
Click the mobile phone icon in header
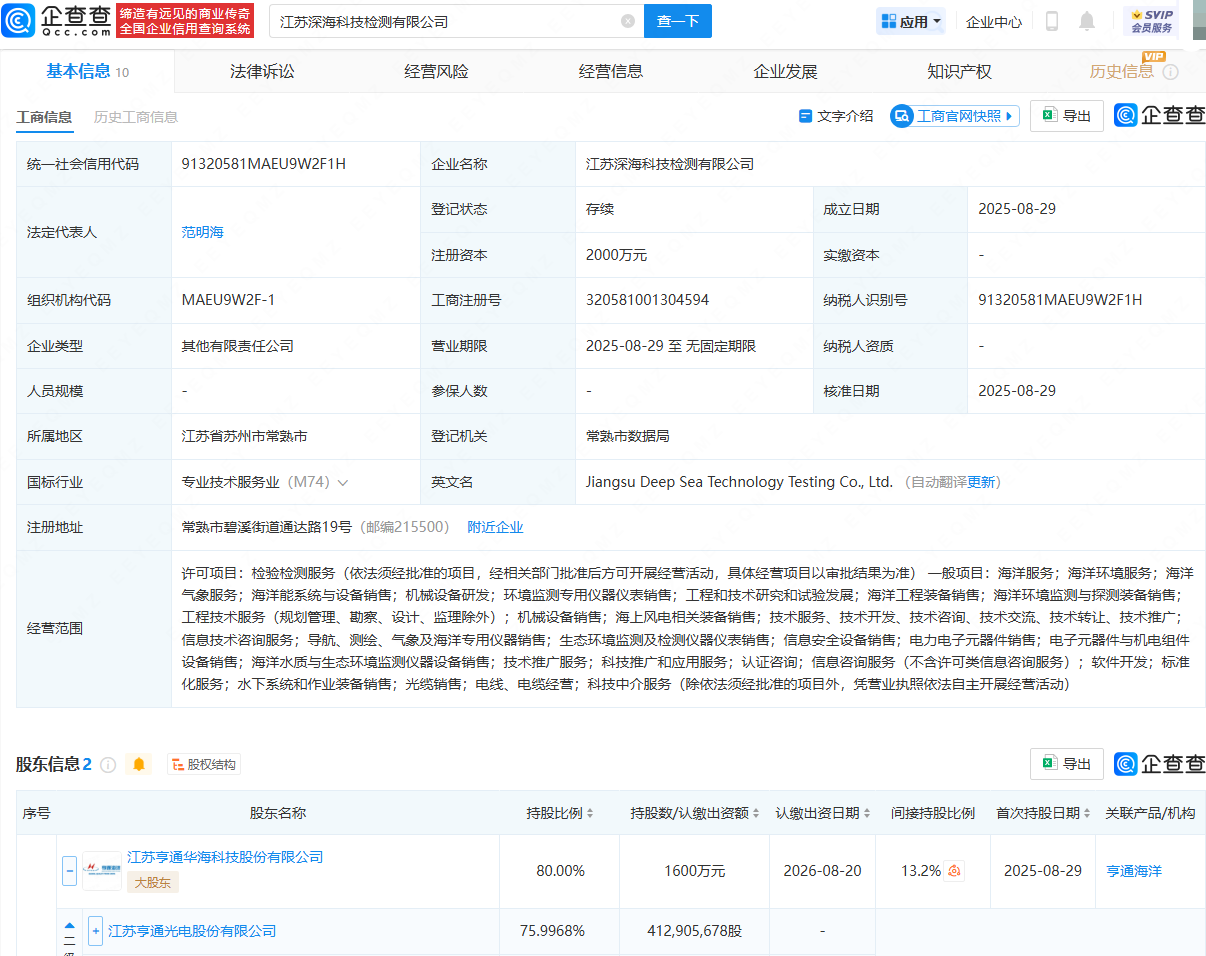point(1052,21)
